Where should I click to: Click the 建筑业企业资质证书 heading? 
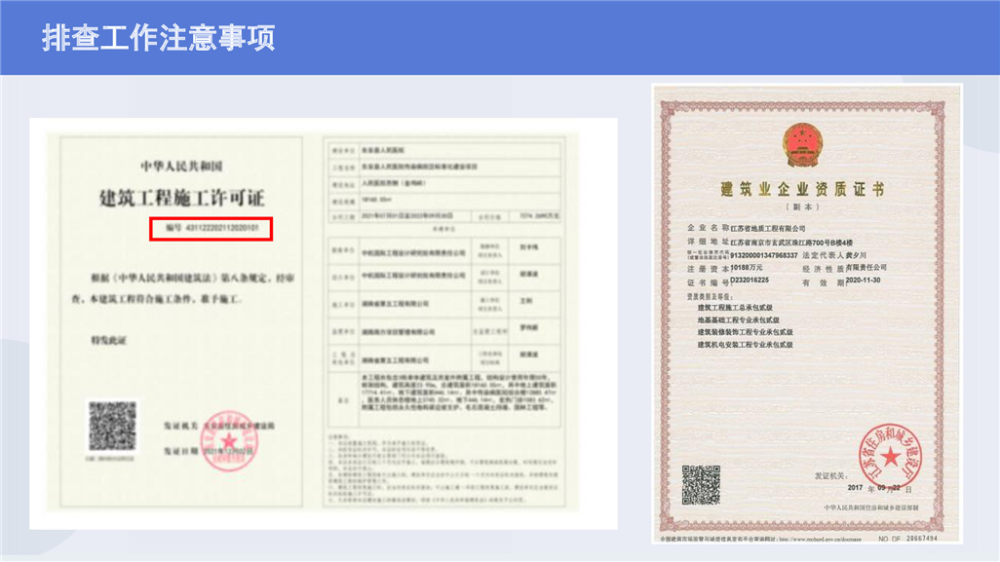click(x=801, y=189)
